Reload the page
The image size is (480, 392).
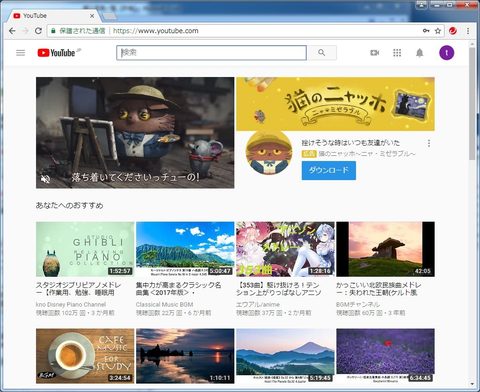point(38,31)
